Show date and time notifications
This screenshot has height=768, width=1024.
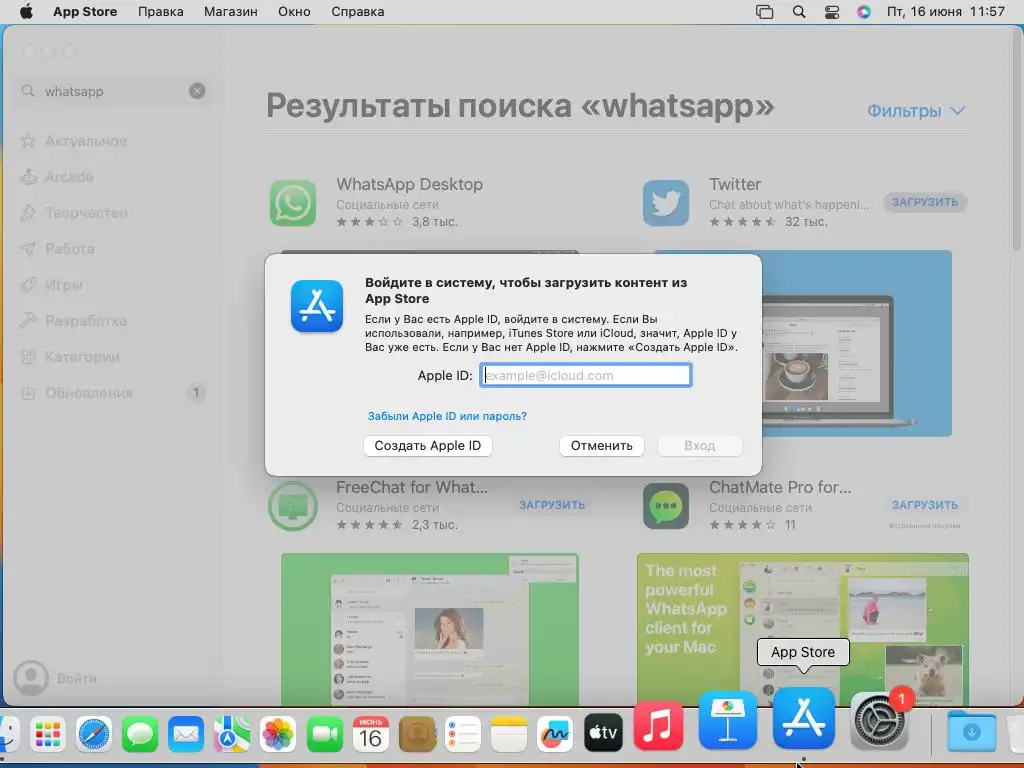tap(946, 11)
